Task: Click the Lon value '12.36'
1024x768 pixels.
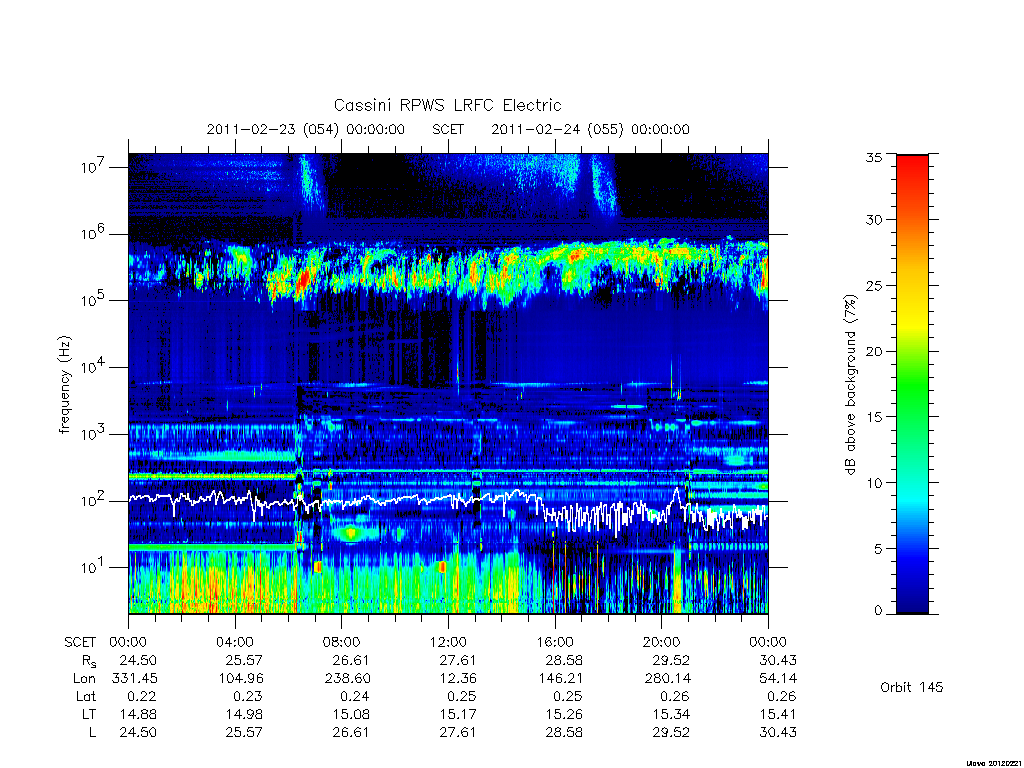Action: (x=458, y=679)
